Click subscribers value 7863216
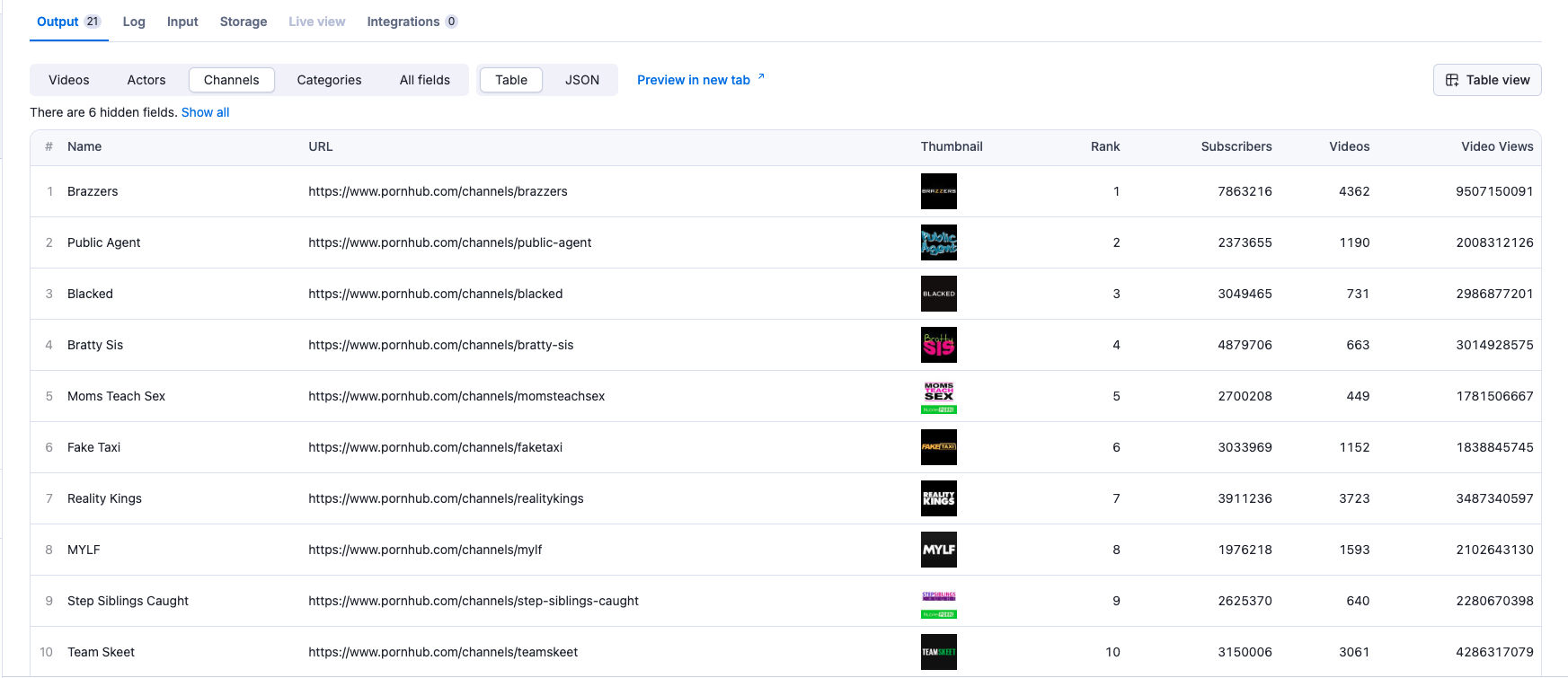1568x678 pixels. (x=1245, y=191)
